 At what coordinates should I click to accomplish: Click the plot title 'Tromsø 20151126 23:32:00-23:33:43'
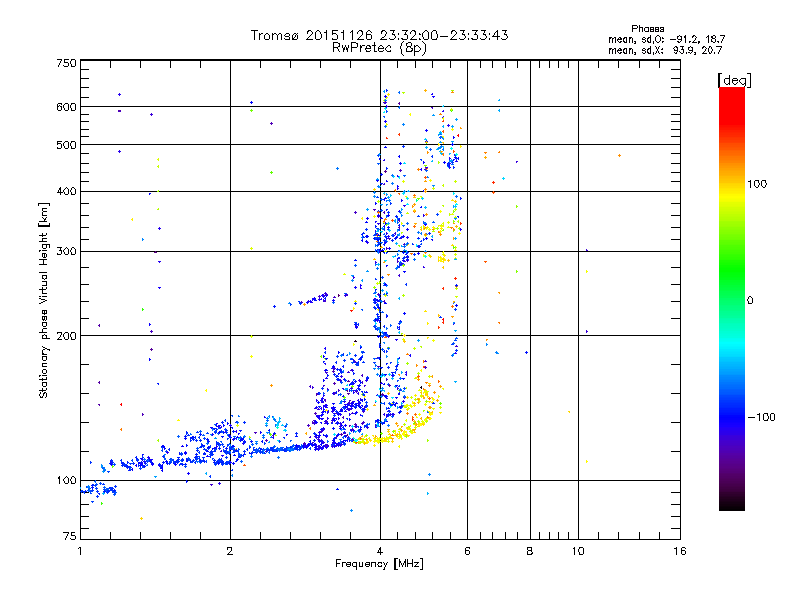click(x=379, y=35)
